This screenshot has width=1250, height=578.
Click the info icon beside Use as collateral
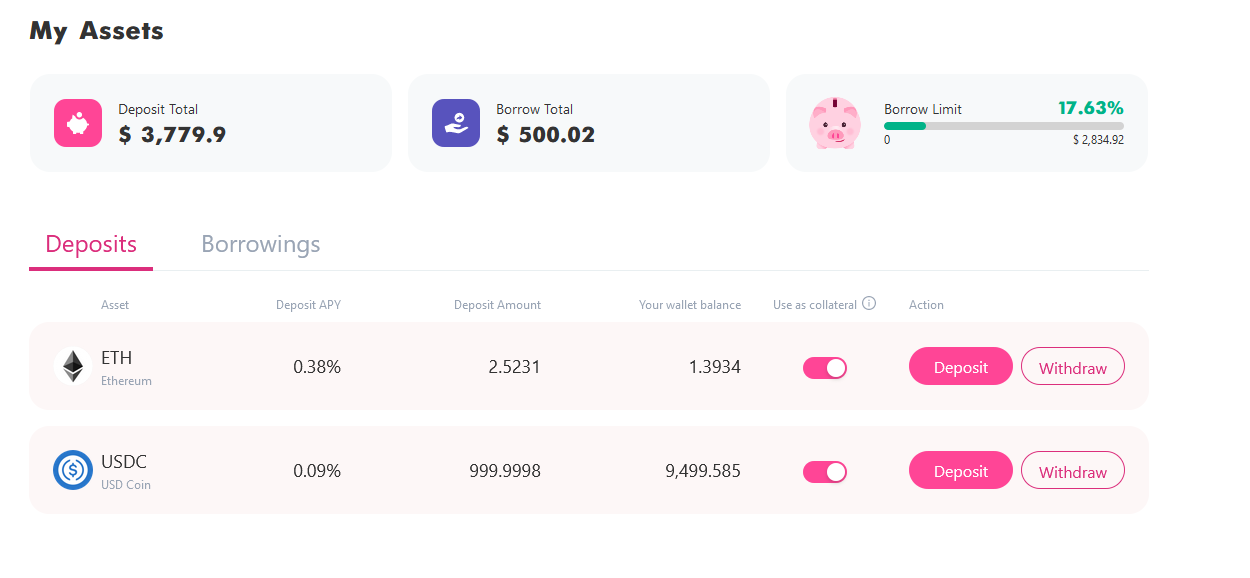[x=869, y=304]
